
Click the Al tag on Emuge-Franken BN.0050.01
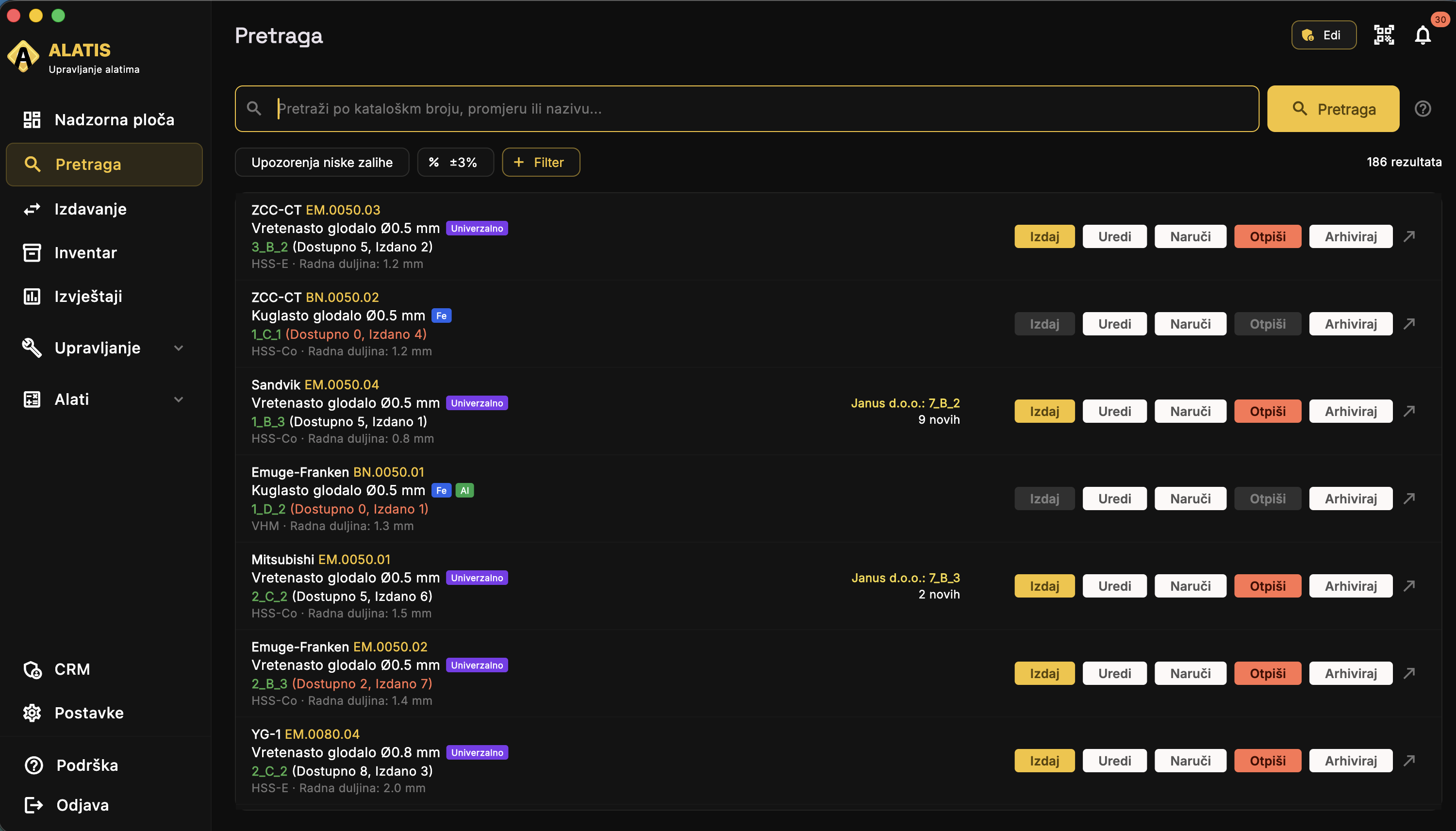[464, 490]
